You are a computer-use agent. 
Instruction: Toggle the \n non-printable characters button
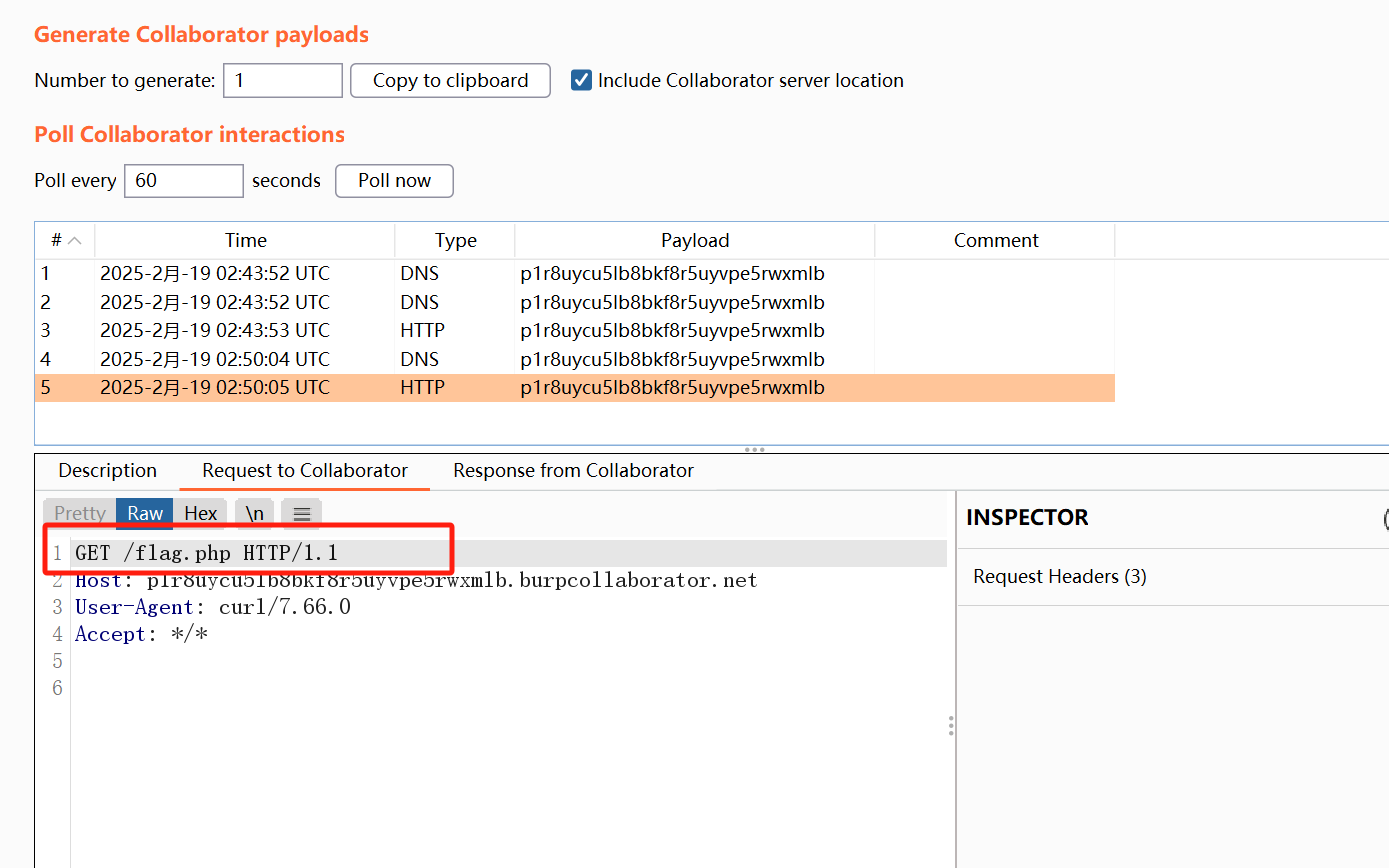(255, 513)
